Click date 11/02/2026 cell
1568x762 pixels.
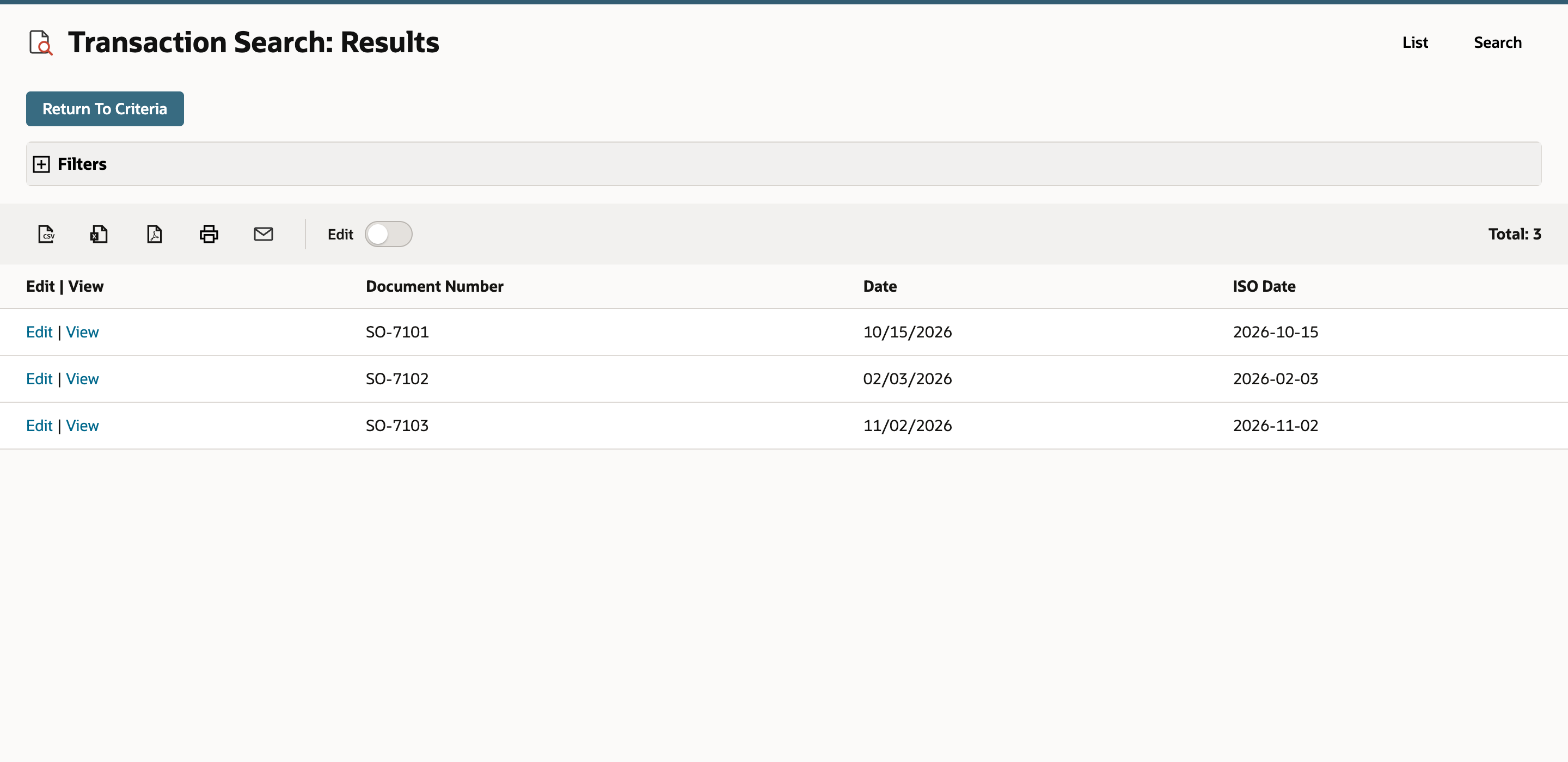[x=907, y=426]
